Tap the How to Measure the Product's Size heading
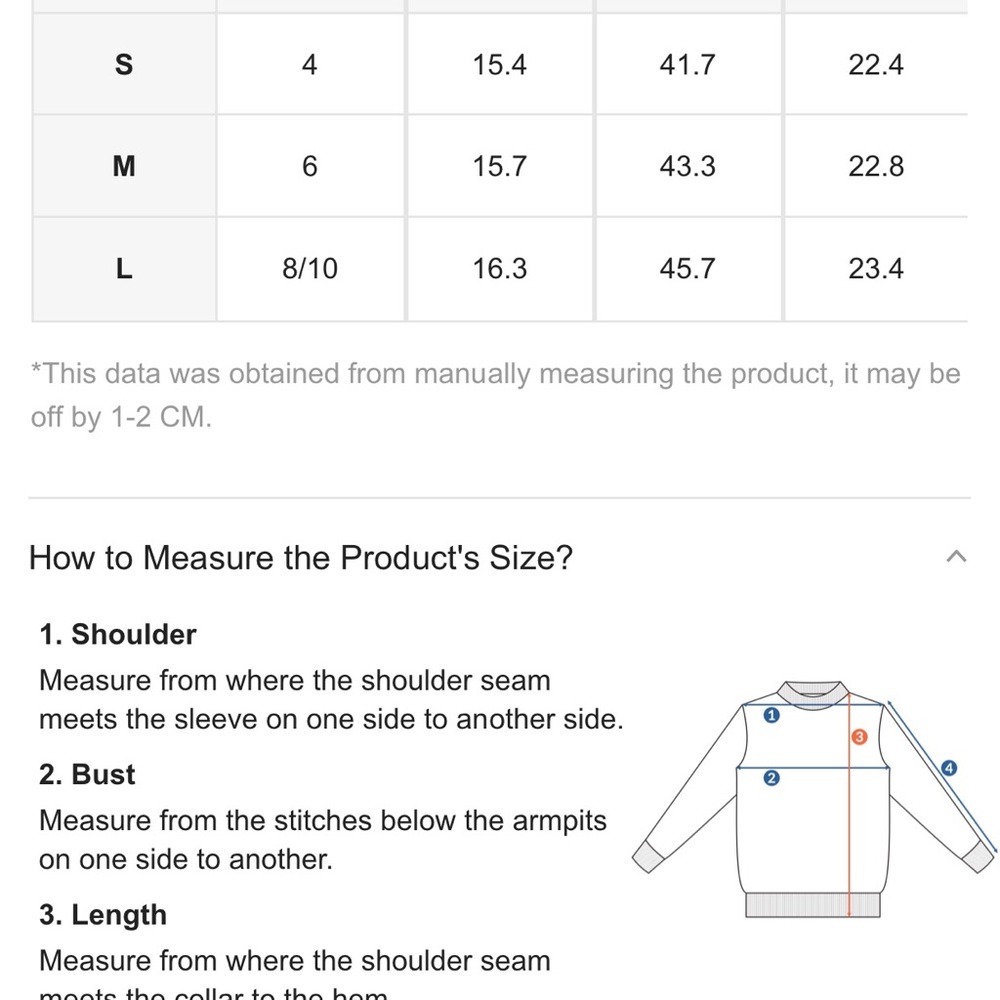The width and height of the screenshot is (1000, 1000). (301, 558)
